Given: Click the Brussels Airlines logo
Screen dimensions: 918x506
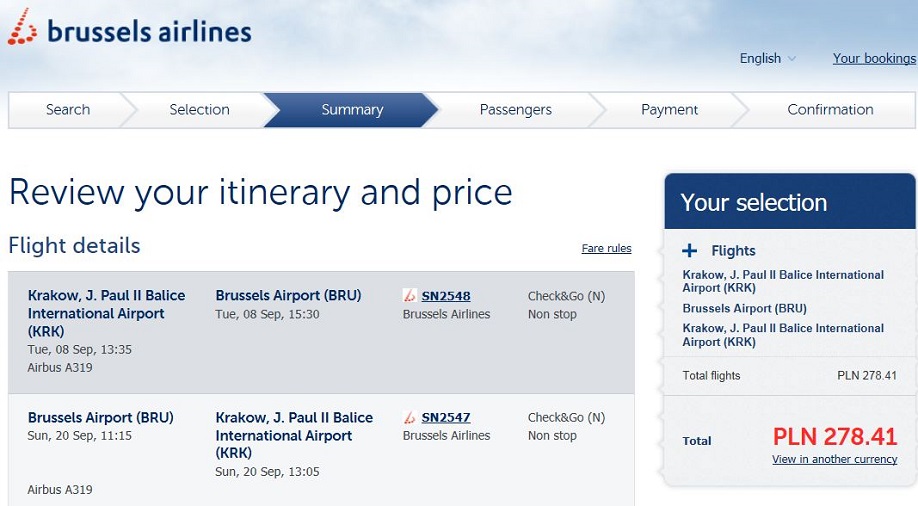Looking at the screenshot, I should [x=129, y=28].
